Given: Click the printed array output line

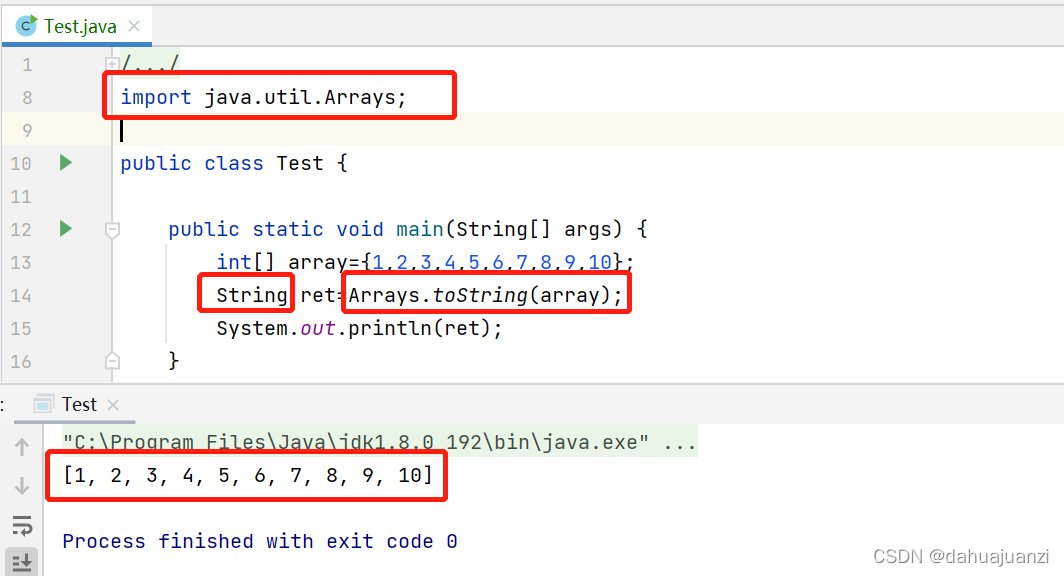Looking at the screenshot, I should [x=246, y=476].
